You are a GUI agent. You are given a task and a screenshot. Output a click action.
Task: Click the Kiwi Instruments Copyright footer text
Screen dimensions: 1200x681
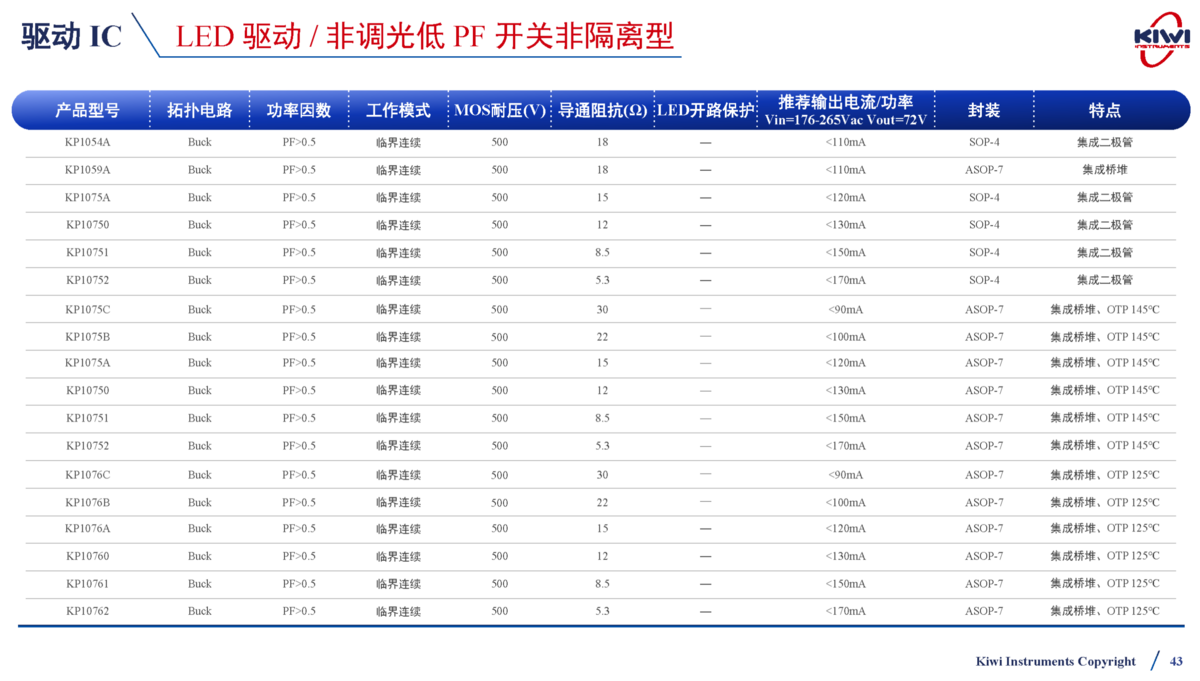pyautogui.click(x=1055, y=661)
